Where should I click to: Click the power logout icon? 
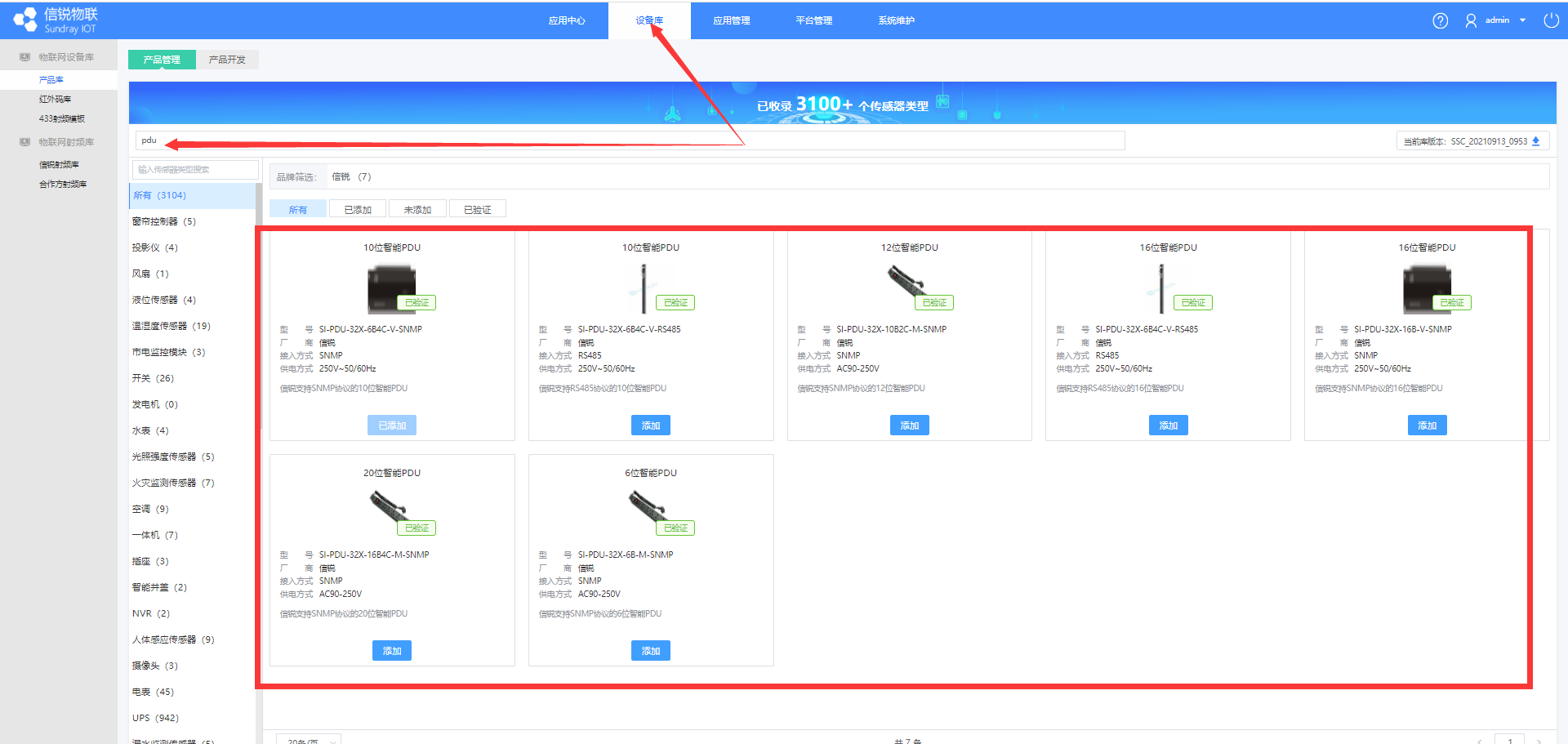(1551, 20)
